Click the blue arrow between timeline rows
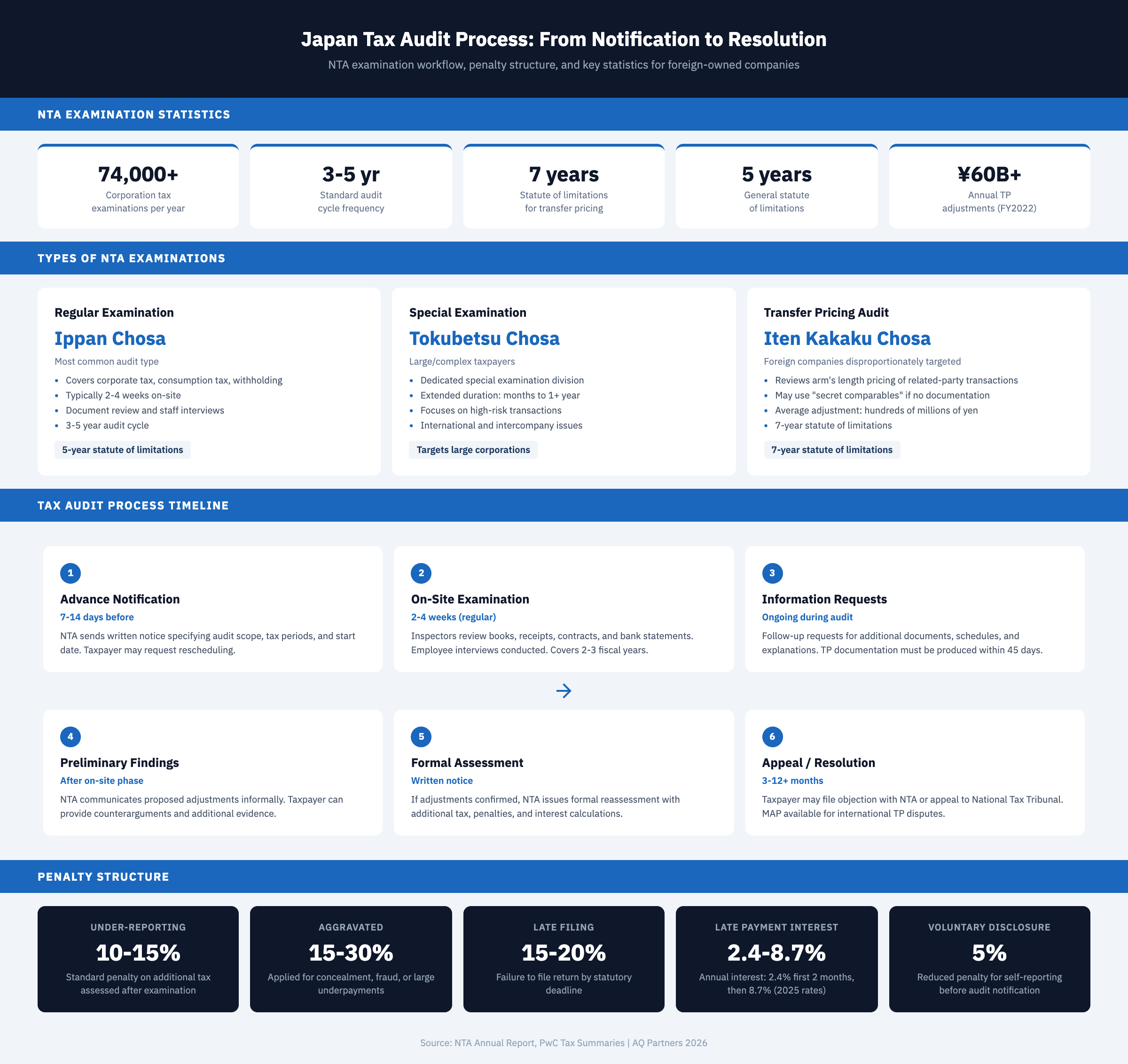Screen dimensions: 1128x1064 tap(564, 690)
